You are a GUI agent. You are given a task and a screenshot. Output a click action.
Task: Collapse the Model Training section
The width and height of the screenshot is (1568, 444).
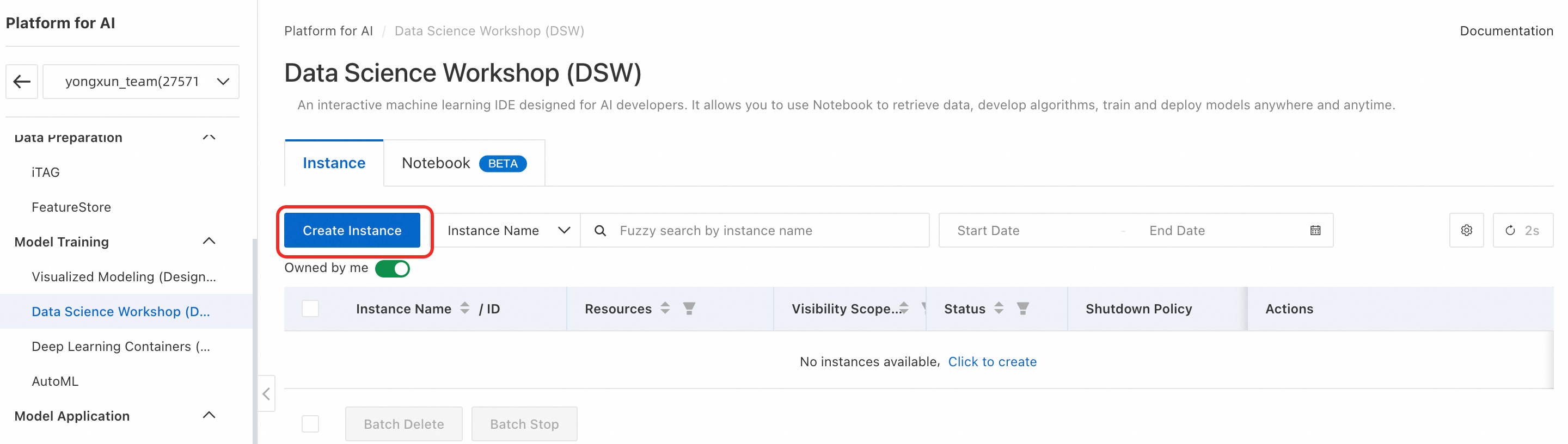209,242
